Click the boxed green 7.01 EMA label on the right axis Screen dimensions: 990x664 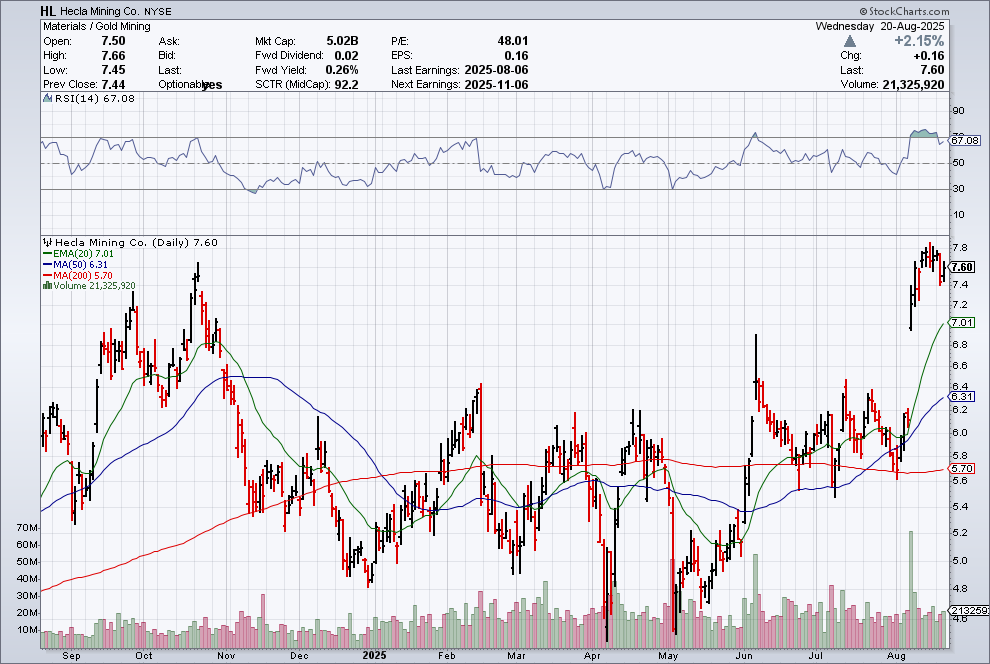coord(963,323)
